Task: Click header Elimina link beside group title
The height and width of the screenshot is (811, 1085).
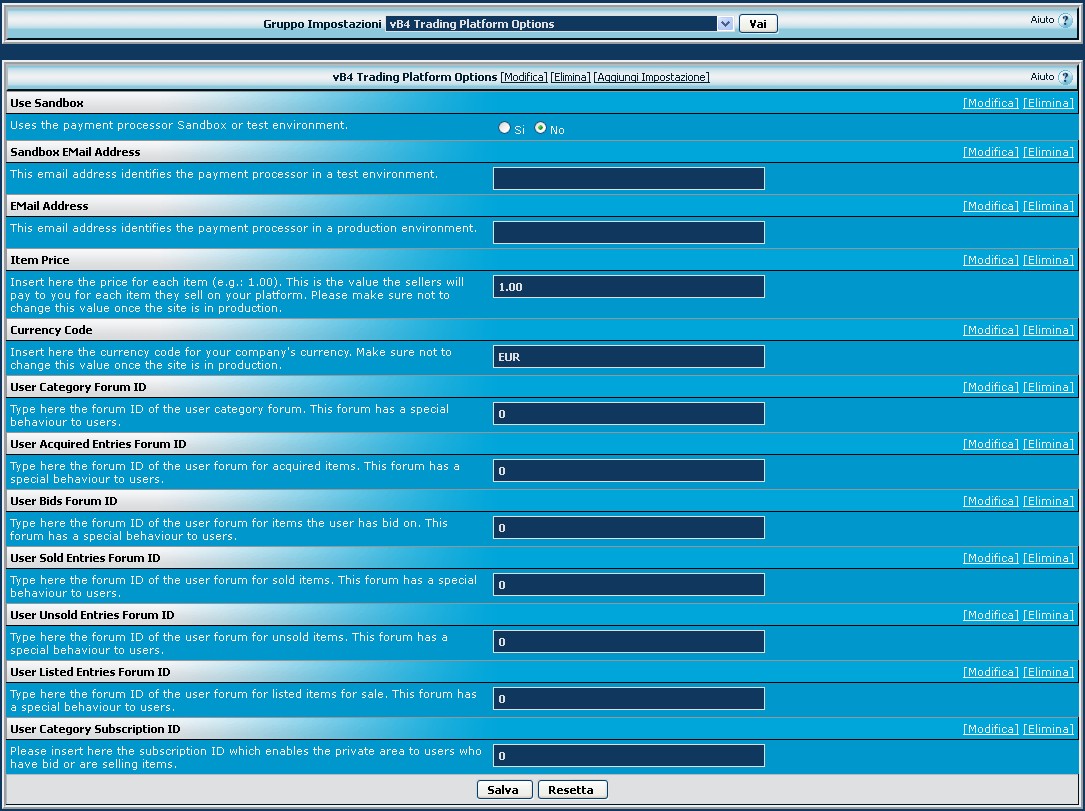Action: 570,77
